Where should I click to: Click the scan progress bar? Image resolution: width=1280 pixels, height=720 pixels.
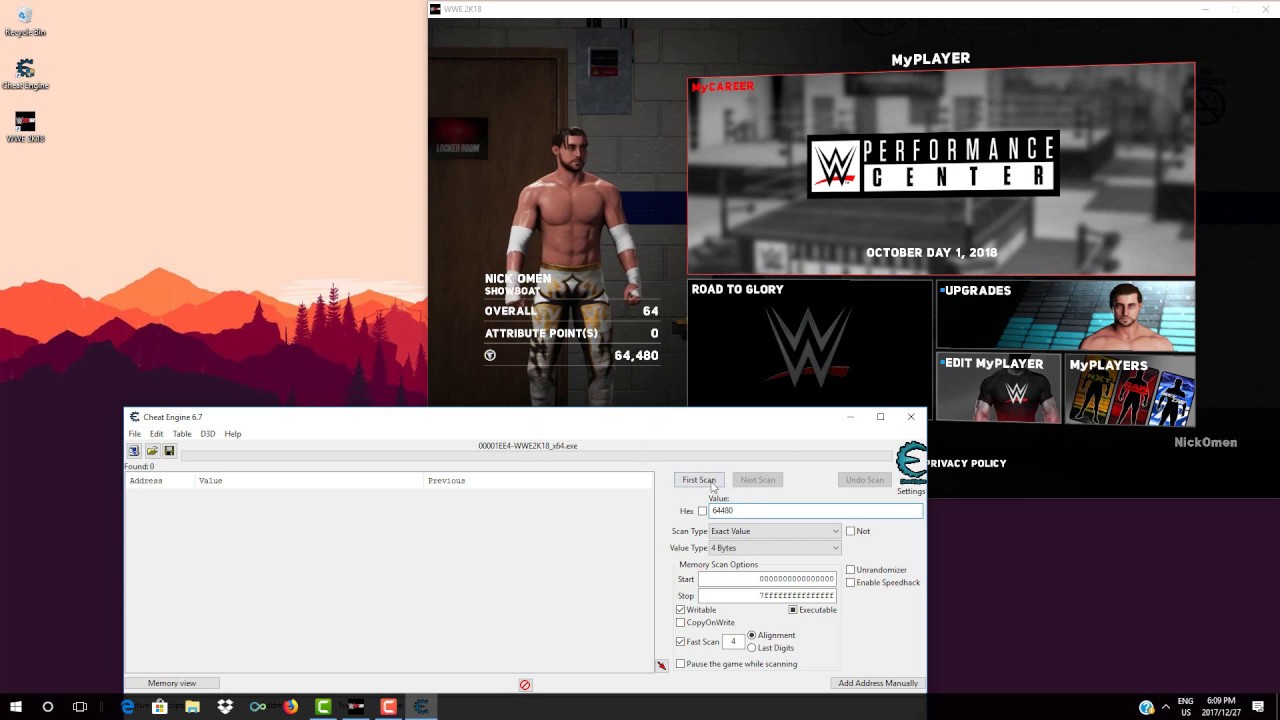click(x=535, y=455)
